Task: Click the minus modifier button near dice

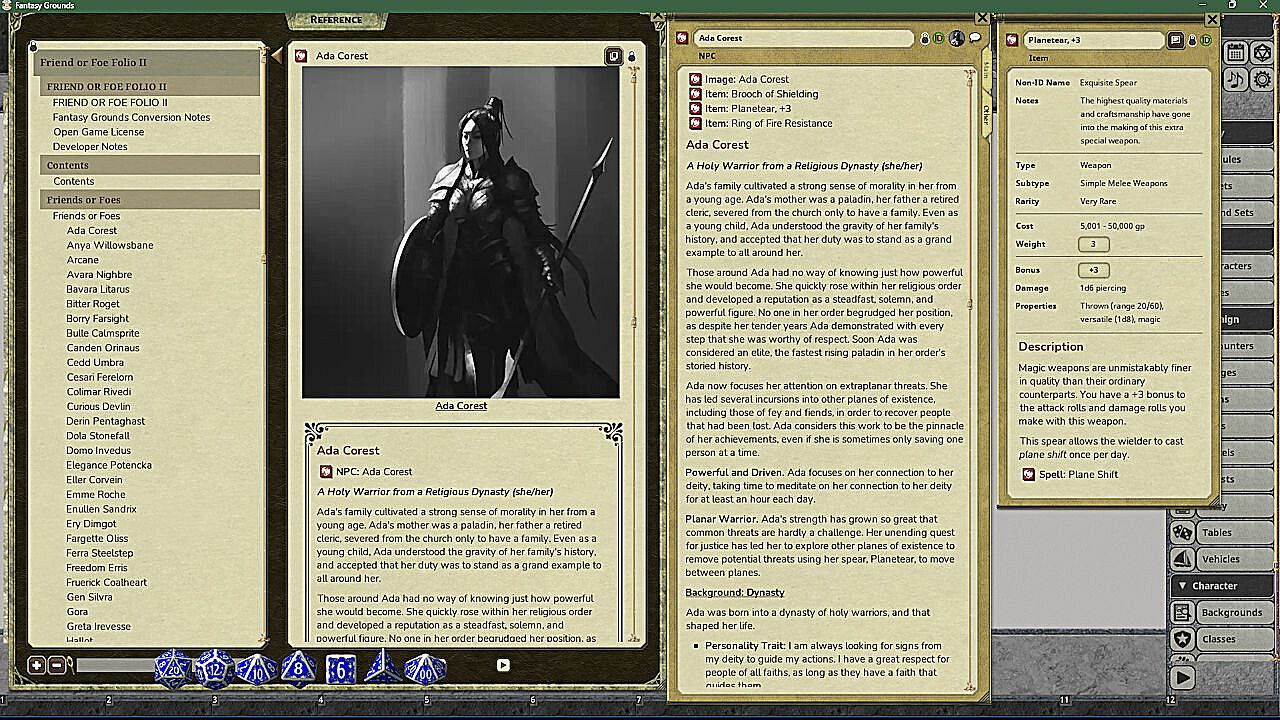Action: (57, 665)
